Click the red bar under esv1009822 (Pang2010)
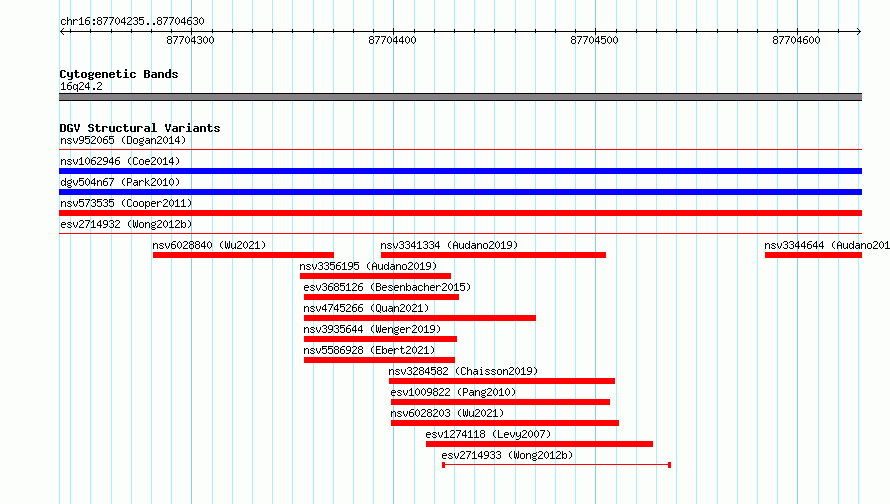 click(500, 402)
